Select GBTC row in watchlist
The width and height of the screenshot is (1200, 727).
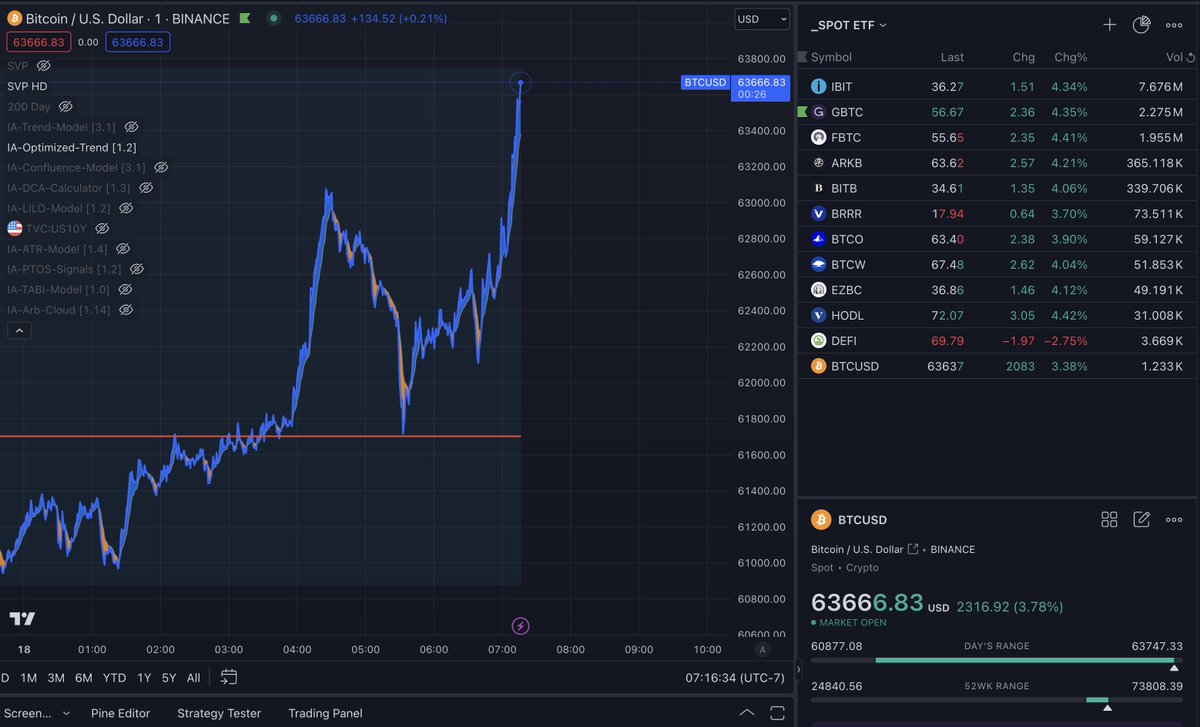[x=997, y=112]
